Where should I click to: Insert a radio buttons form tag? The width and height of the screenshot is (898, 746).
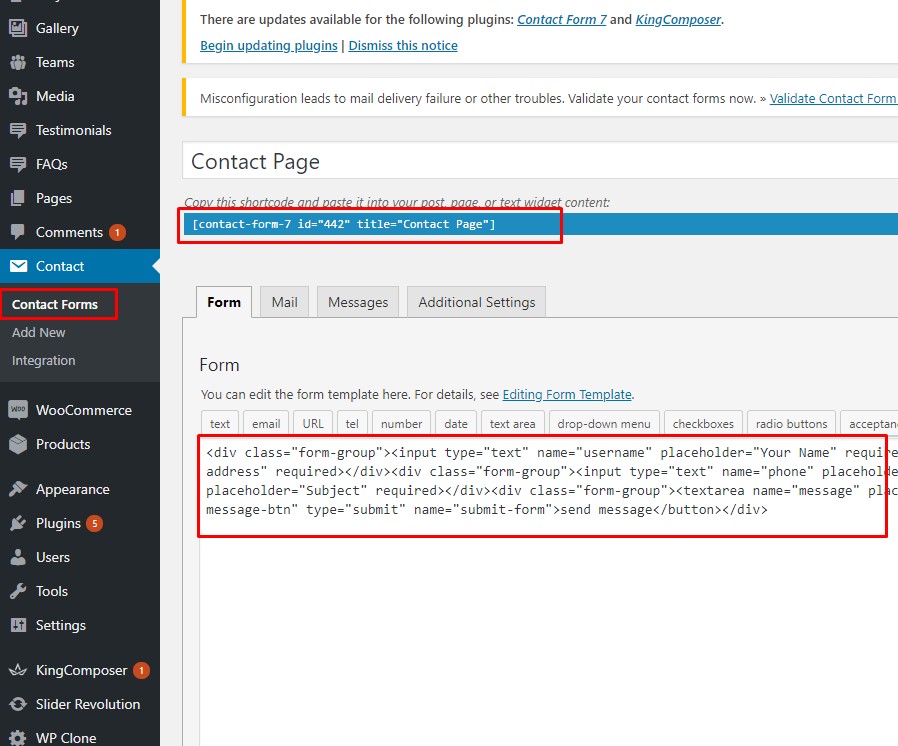791,424
